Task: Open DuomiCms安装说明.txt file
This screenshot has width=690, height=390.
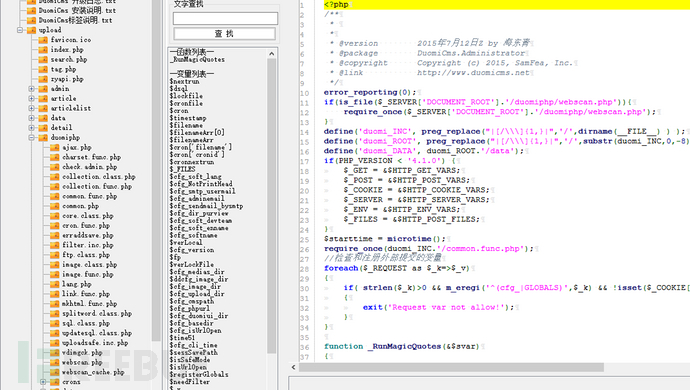Action: coord(77,11)
